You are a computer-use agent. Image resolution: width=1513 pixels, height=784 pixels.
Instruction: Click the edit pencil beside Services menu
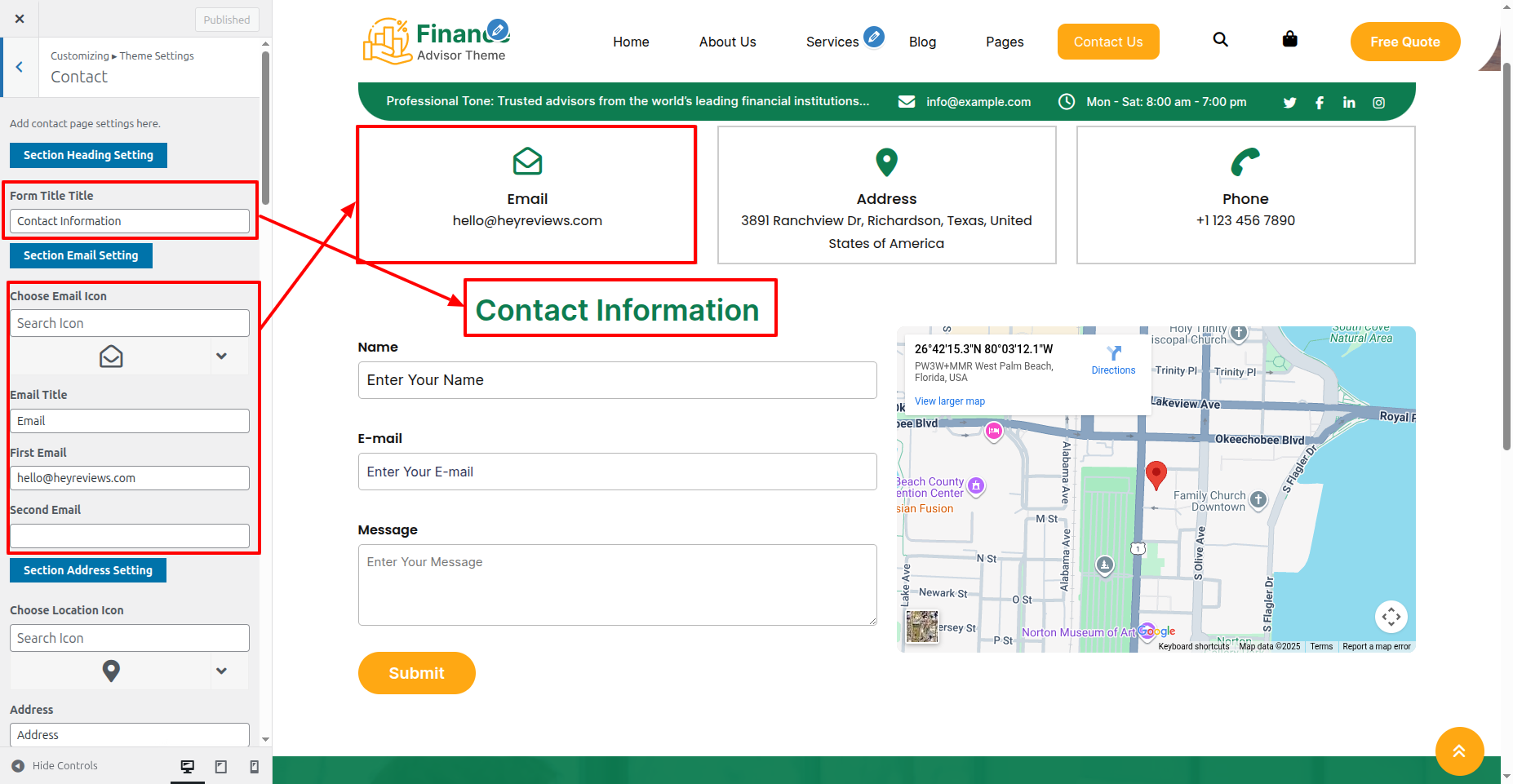click(x=874, y=37)
